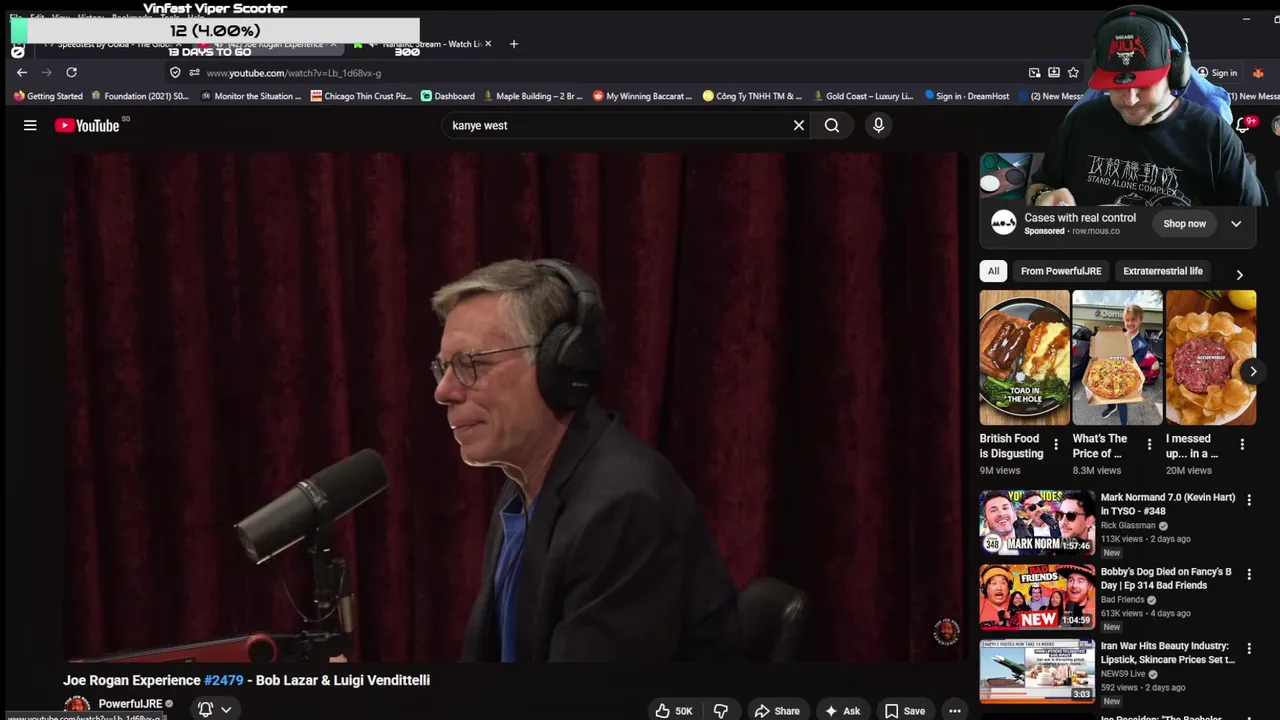Open site permissions icon in address bar

pos(194,72)
